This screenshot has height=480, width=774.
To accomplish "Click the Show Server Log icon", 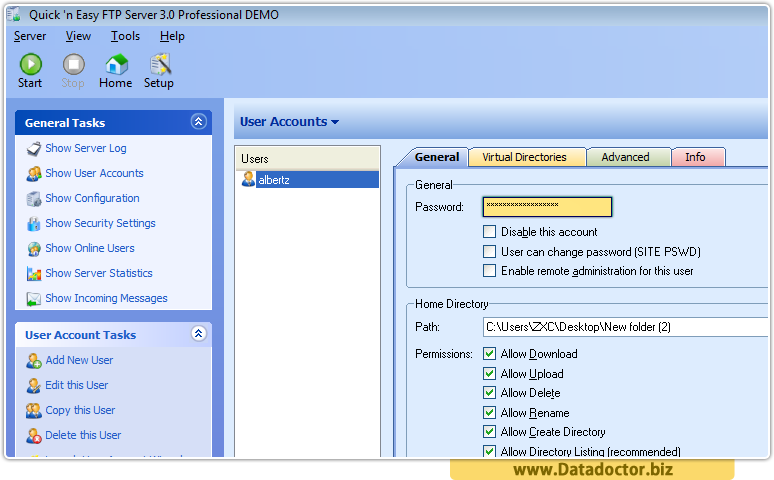I will coord(34,149).
